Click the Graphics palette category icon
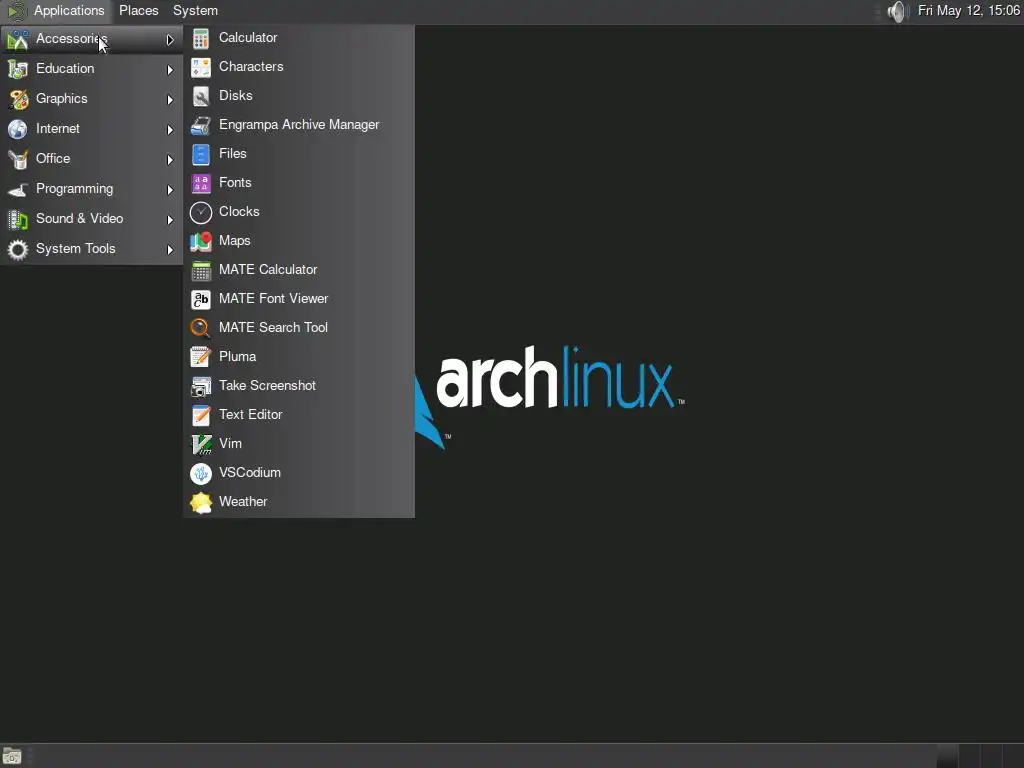Screen dimensions: 1024x768 [x=18, y=99]
